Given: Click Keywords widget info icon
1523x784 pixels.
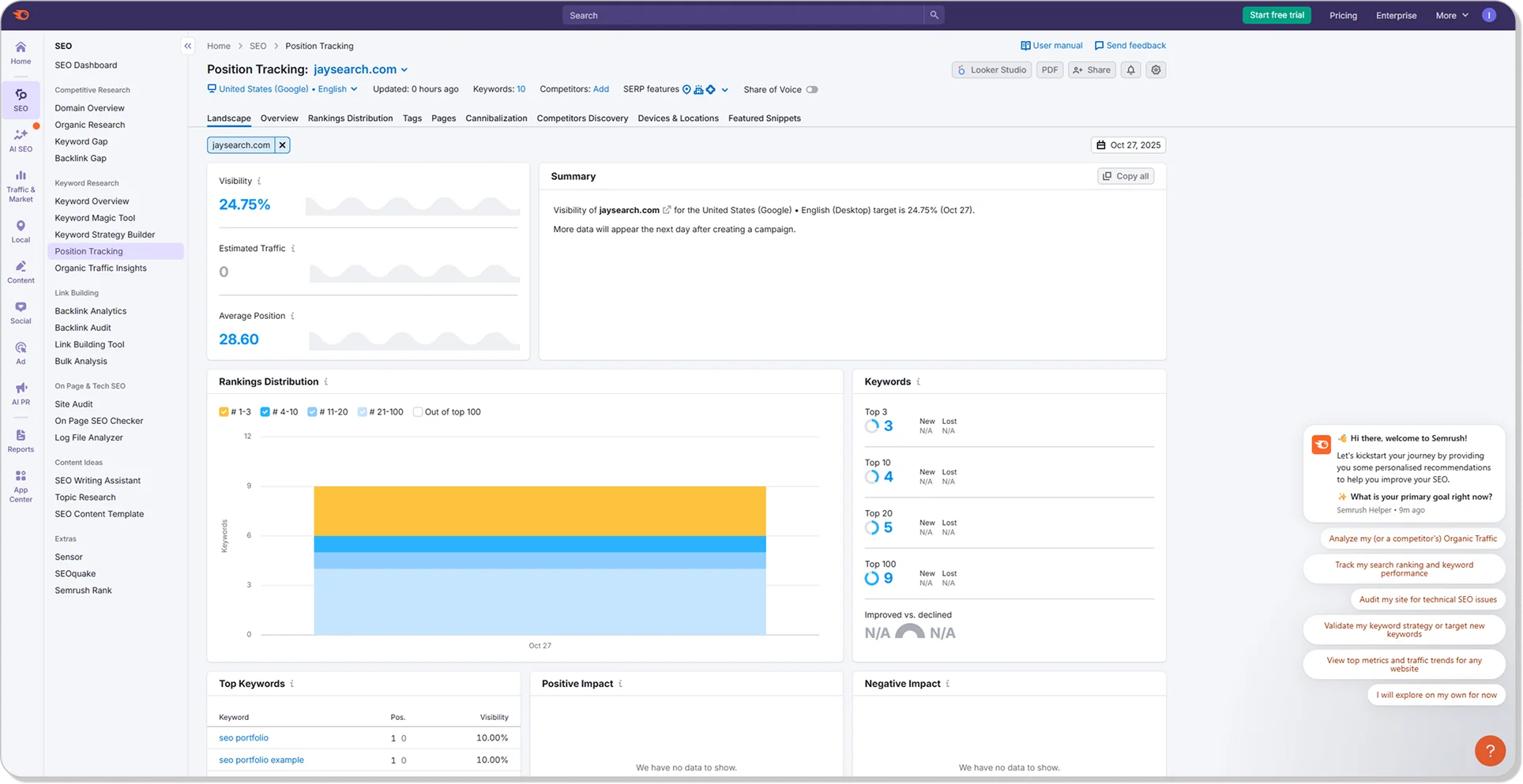Looking at the screenshot, I should (x=918, y=381).
